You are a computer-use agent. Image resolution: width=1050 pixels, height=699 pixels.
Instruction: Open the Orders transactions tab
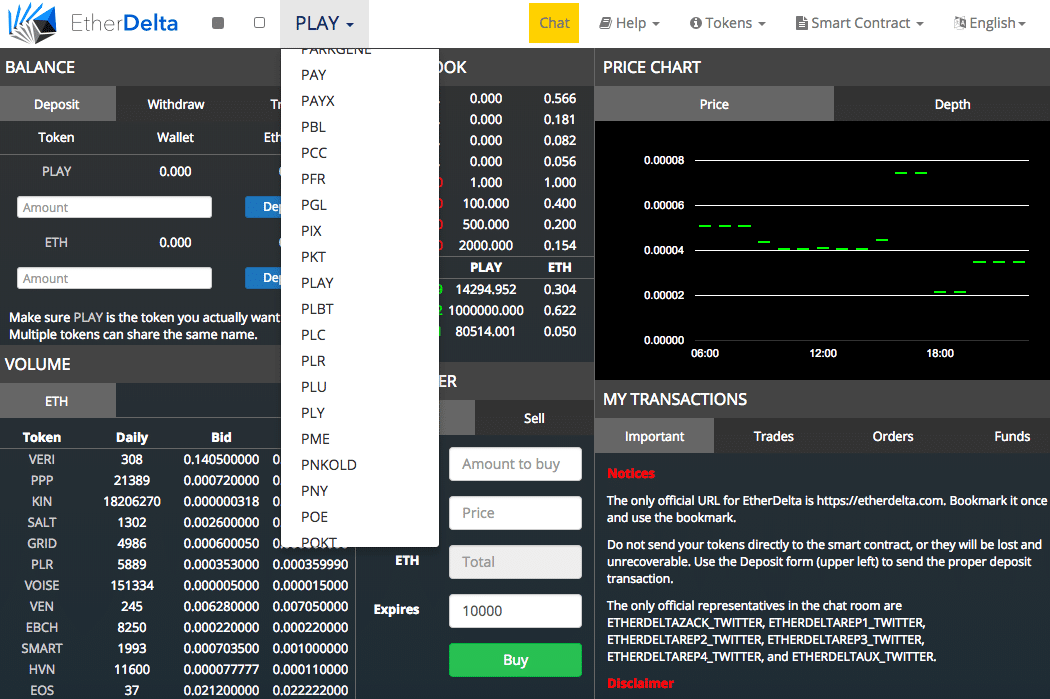click(x=893, y=436)
